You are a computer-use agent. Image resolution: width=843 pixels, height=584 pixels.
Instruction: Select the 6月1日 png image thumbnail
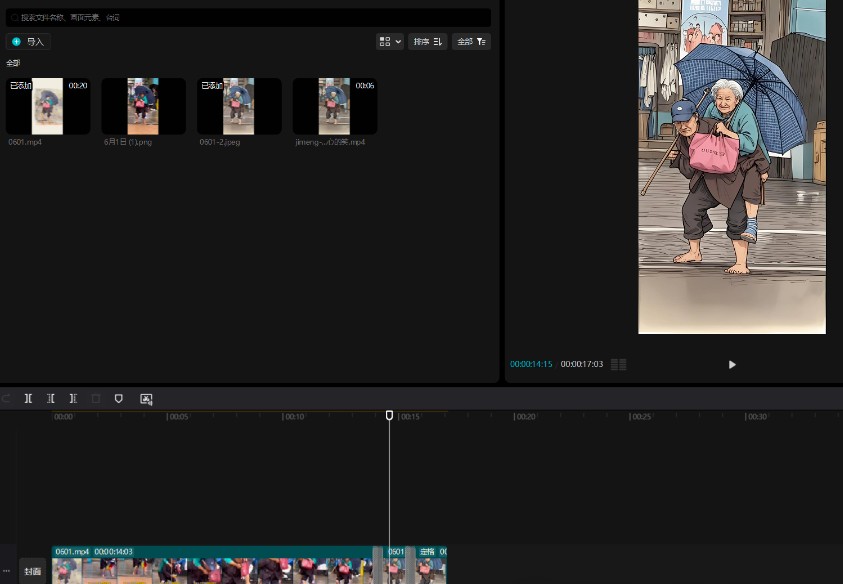(x=143, y=106)
